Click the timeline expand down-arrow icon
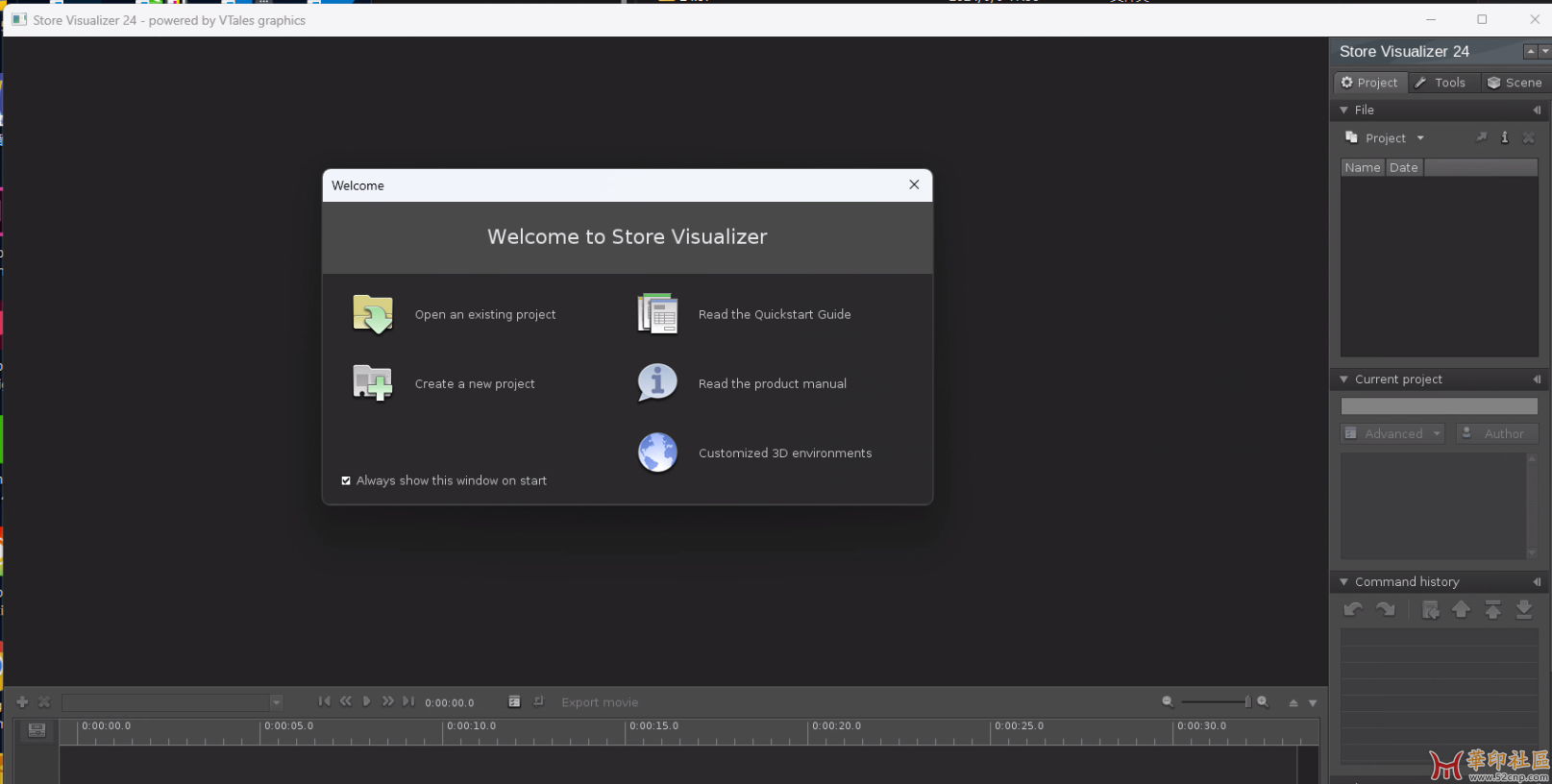This screenshot has width=1552, height=784. (x=1313, y=703)
